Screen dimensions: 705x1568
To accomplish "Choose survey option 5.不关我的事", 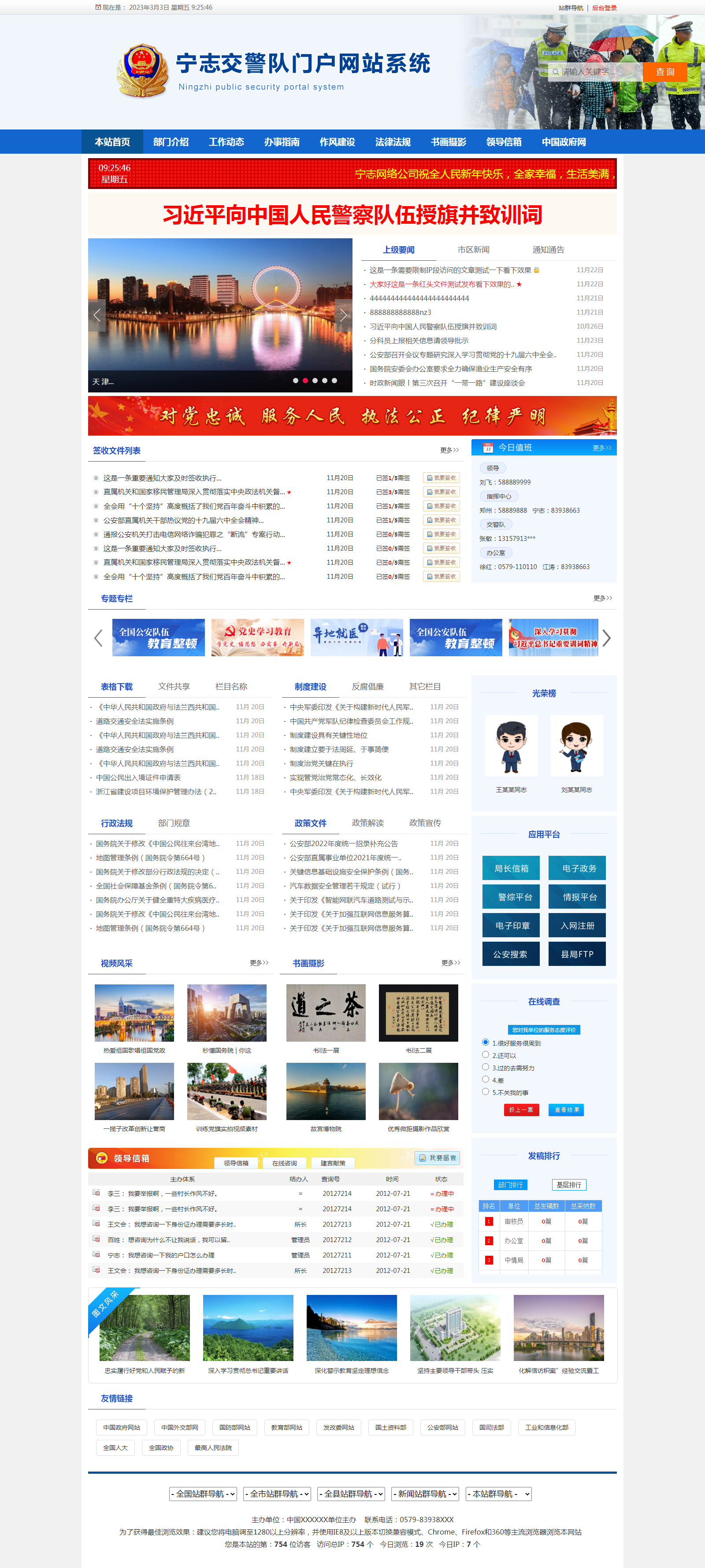I will click(x=485, y=1091).
